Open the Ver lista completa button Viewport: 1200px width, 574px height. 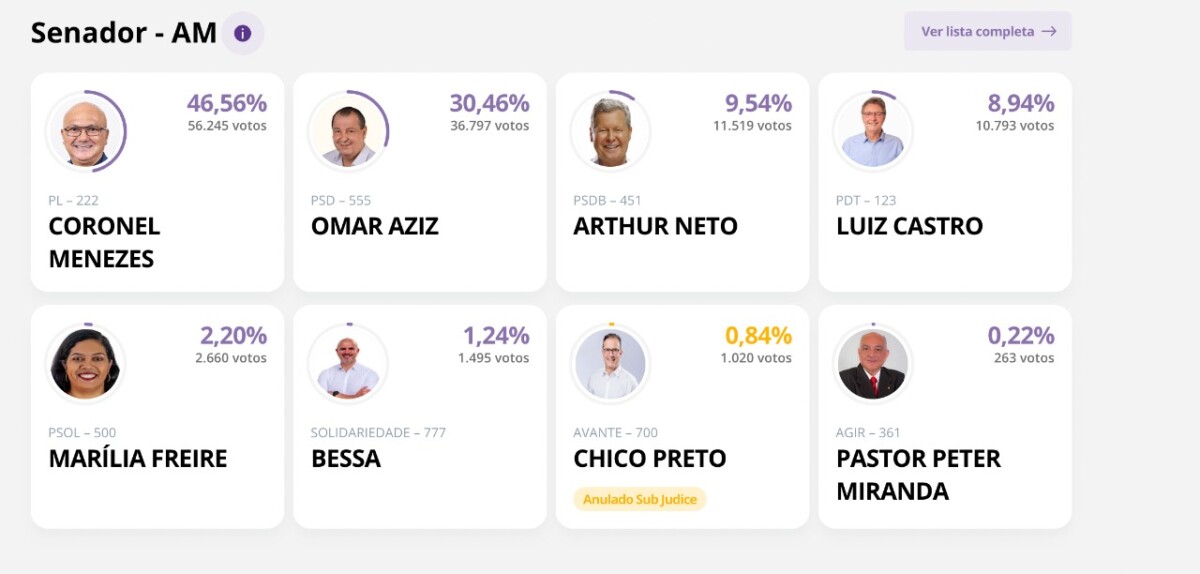[x=987, y=31]
